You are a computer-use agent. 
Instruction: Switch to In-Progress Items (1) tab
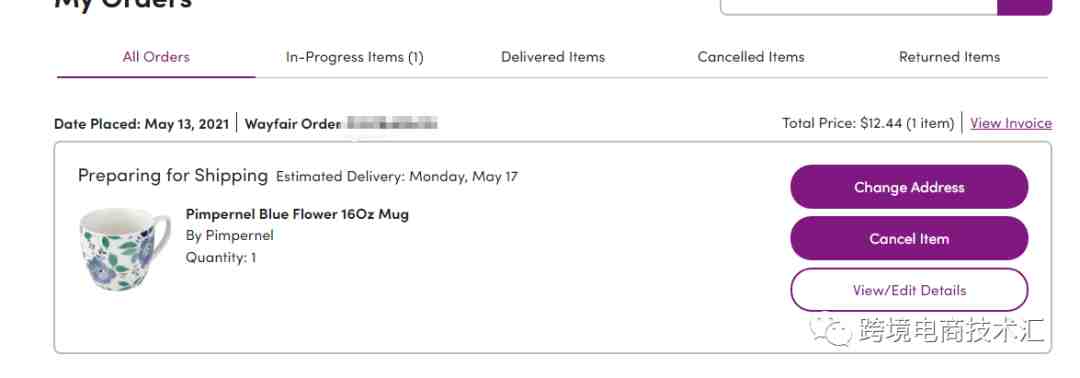click(x=355, y=57)
